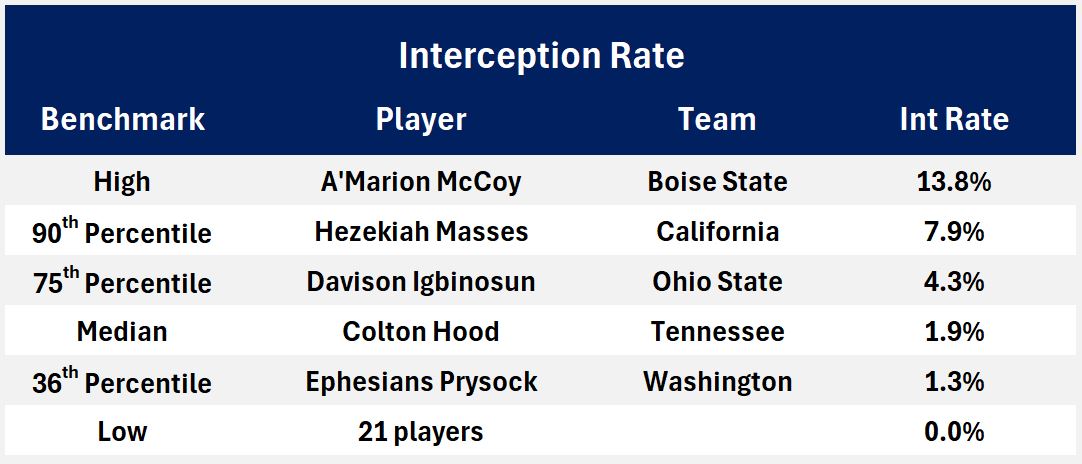Click the Team column header

point(717,120)
